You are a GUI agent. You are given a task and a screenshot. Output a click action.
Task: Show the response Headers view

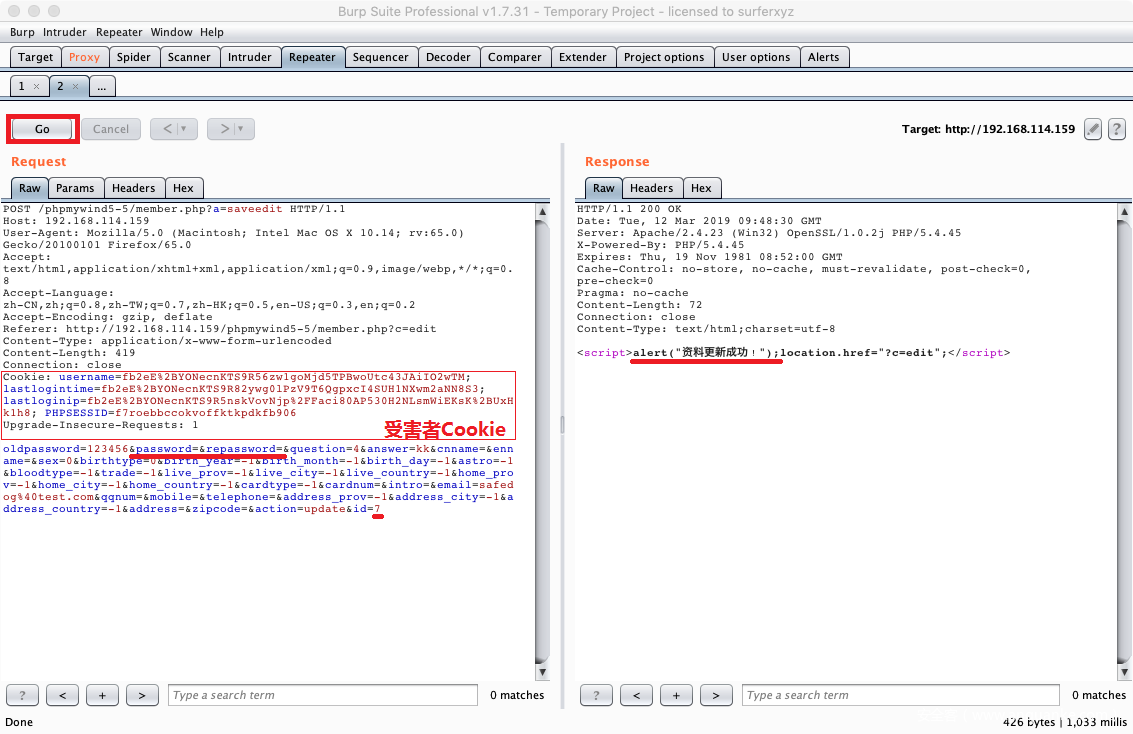(652, 188)
